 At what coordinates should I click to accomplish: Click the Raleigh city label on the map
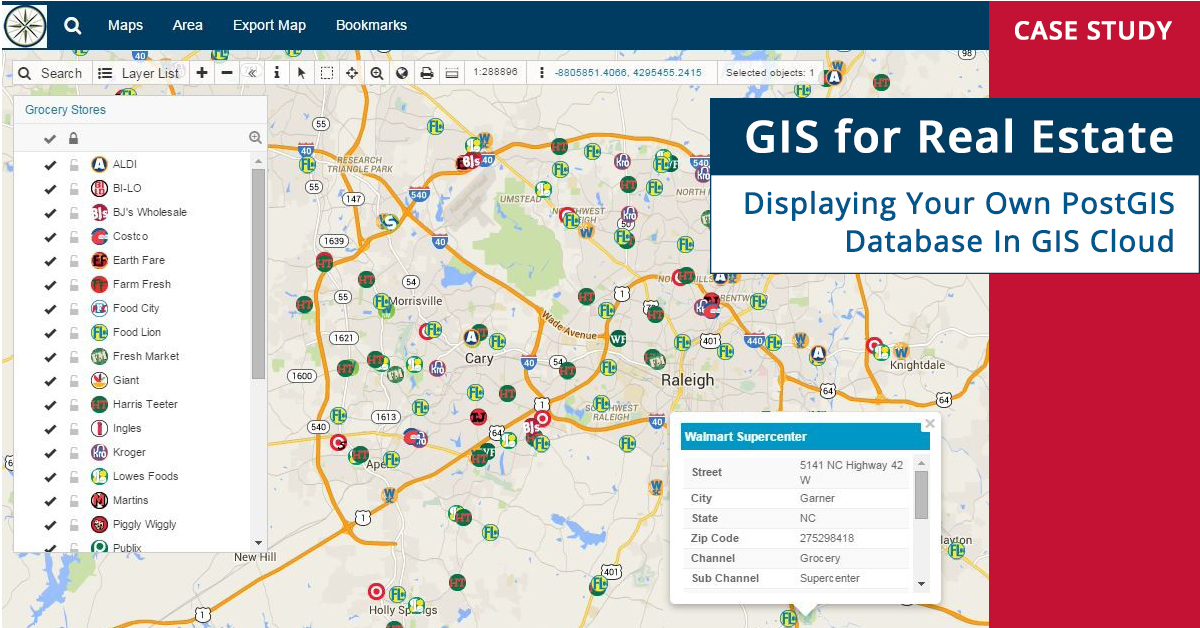688,380
